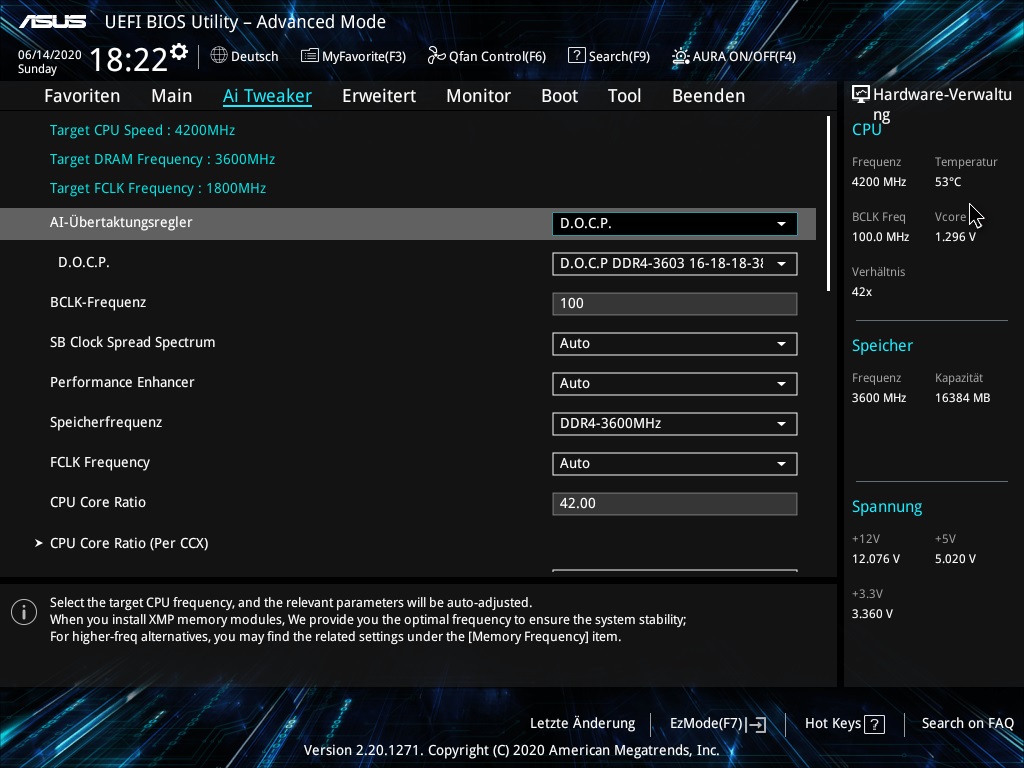Switch to EzMode(F7)
Viewport: 1024px width, 768px height.
tap(718, 724)
